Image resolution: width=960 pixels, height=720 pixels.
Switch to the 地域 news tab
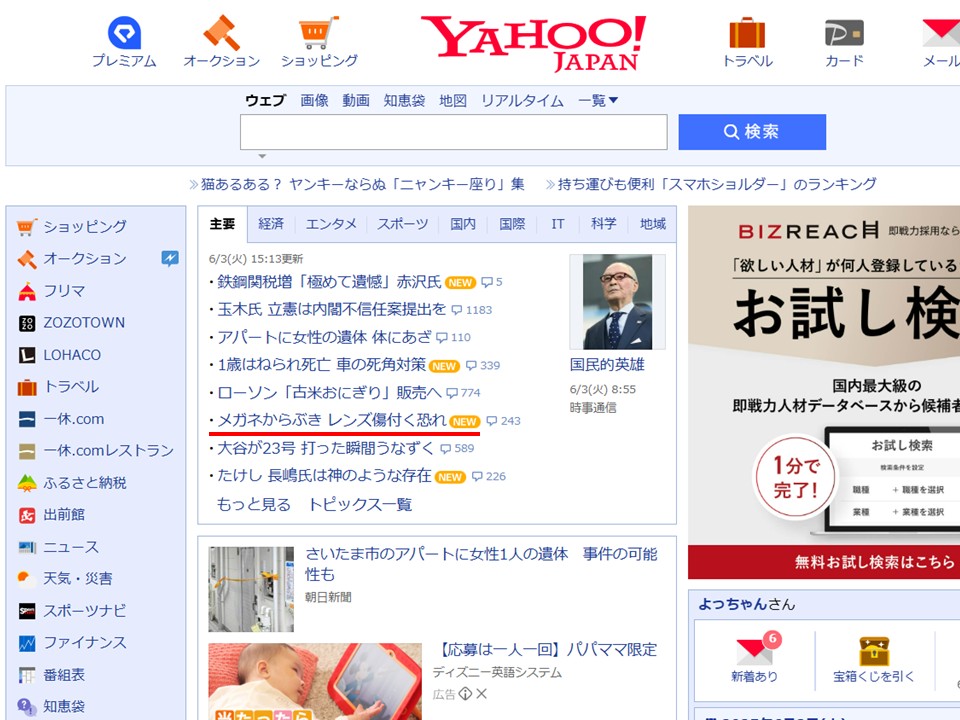point(653,224)
